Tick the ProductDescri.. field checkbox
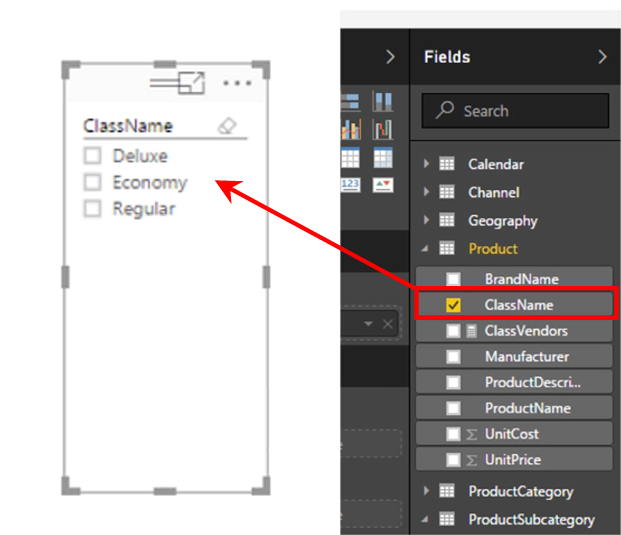621x535 pixels. coord(453,382)
